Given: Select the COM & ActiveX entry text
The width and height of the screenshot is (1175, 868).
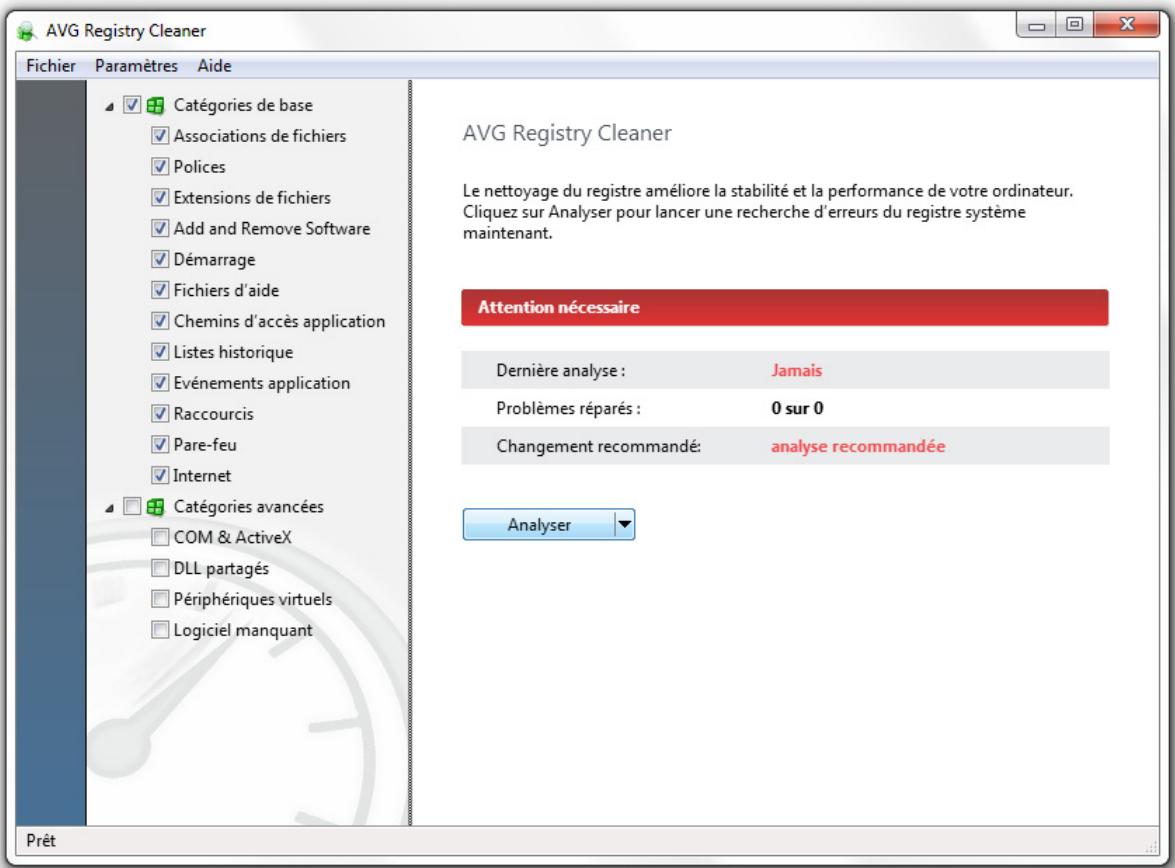Looking at the screenshot, I should (232, 537).
